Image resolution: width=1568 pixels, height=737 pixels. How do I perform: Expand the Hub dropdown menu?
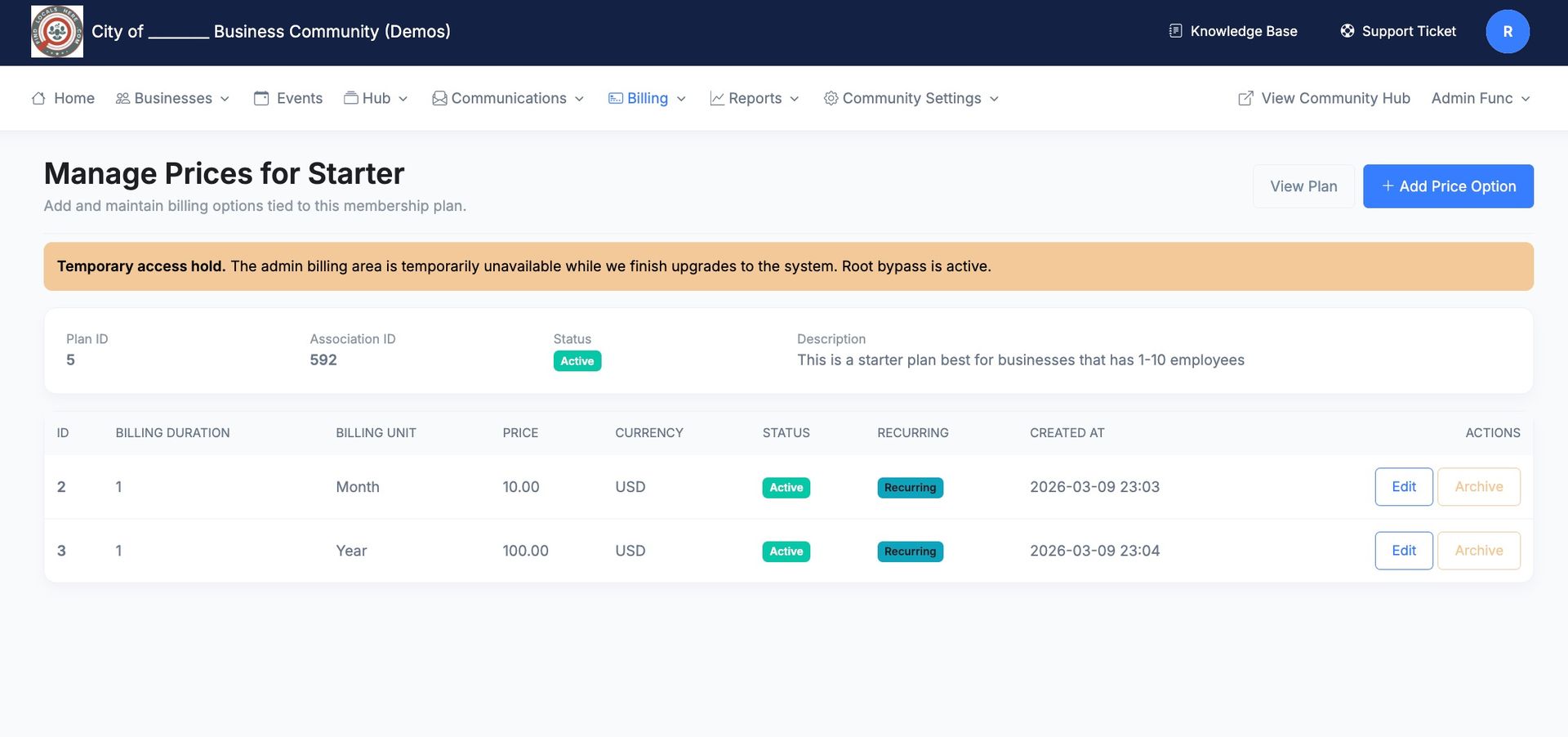click(375, 98)
